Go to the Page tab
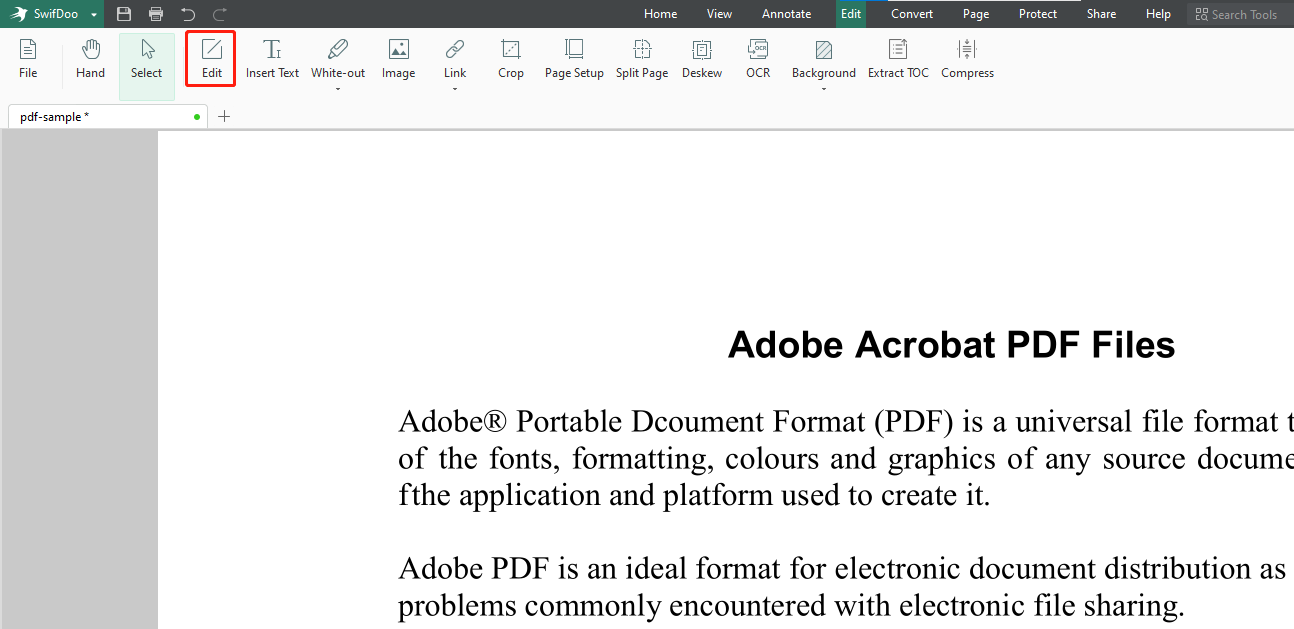Screen dimensions: 1294x629 pos(976,14)
